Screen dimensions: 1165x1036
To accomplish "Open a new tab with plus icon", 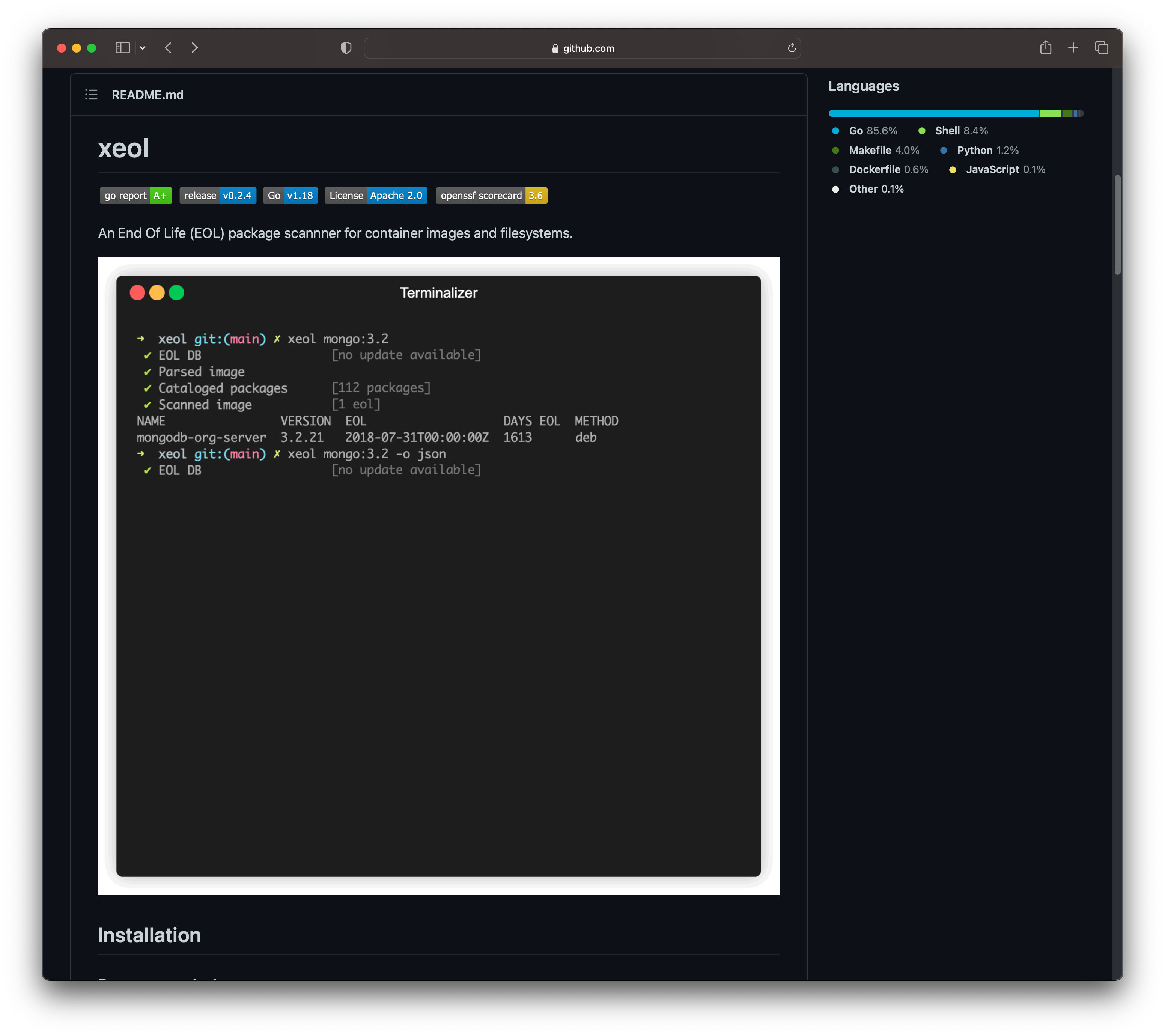I will tap(1073, 48).
